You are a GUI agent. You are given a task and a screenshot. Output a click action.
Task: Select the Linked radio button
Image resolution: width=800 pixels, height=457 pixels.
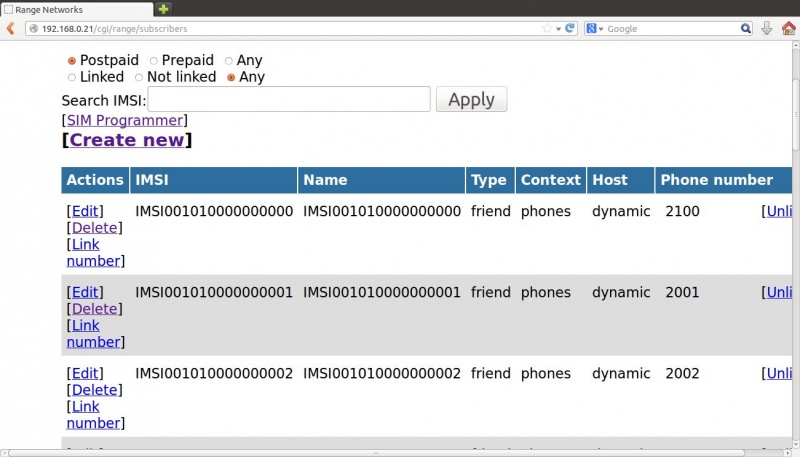coord(71,77)
